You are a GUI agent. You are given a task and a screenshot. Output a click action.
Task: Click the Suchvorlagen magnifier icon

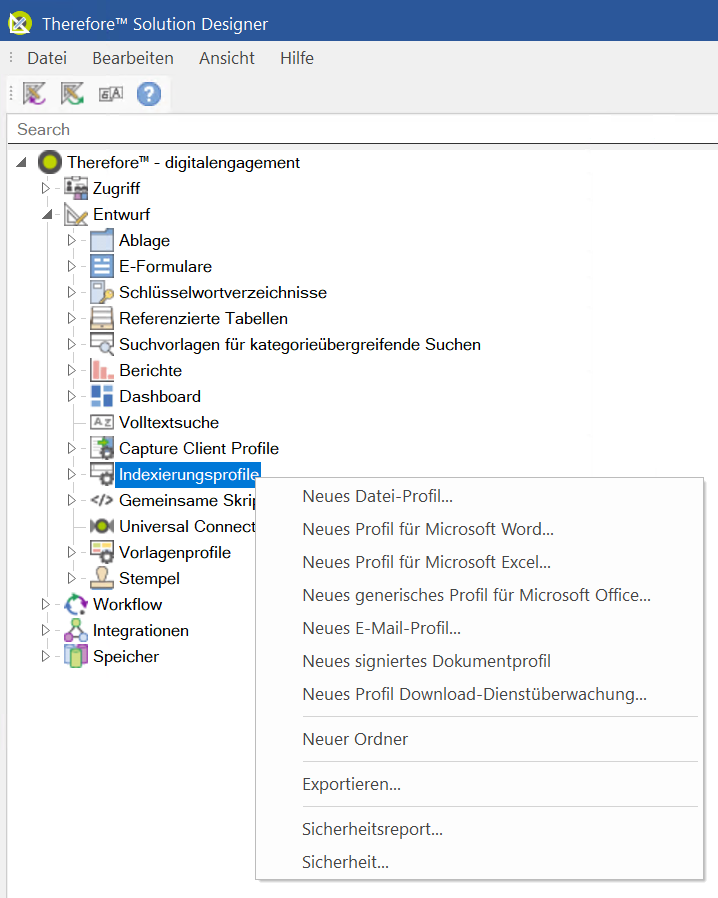pos(102,344)
